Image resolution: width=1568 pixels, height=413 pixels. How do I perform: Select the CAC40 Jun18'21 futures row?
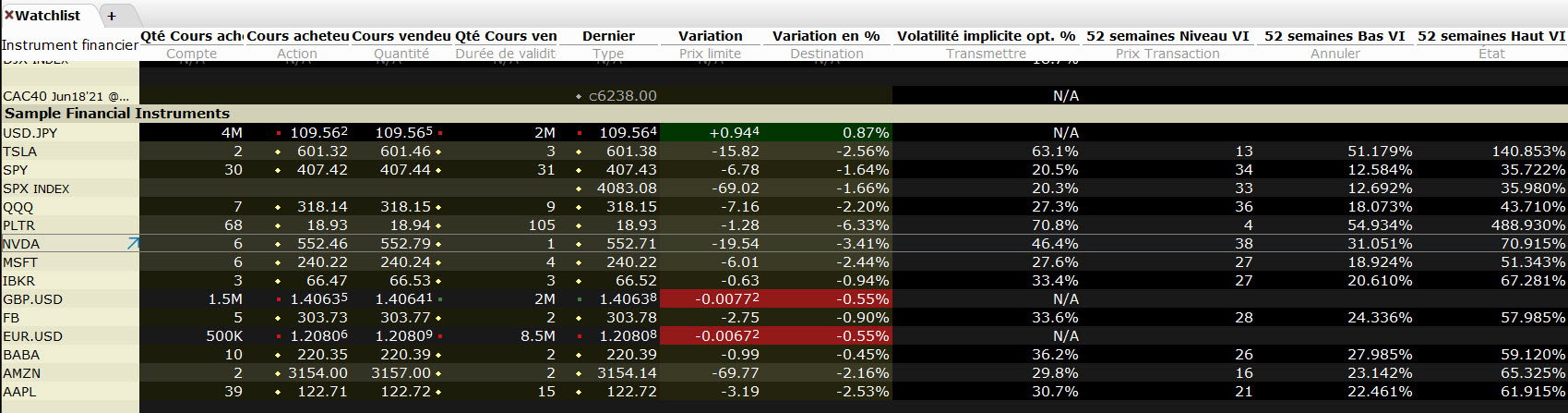click(66, 96)
